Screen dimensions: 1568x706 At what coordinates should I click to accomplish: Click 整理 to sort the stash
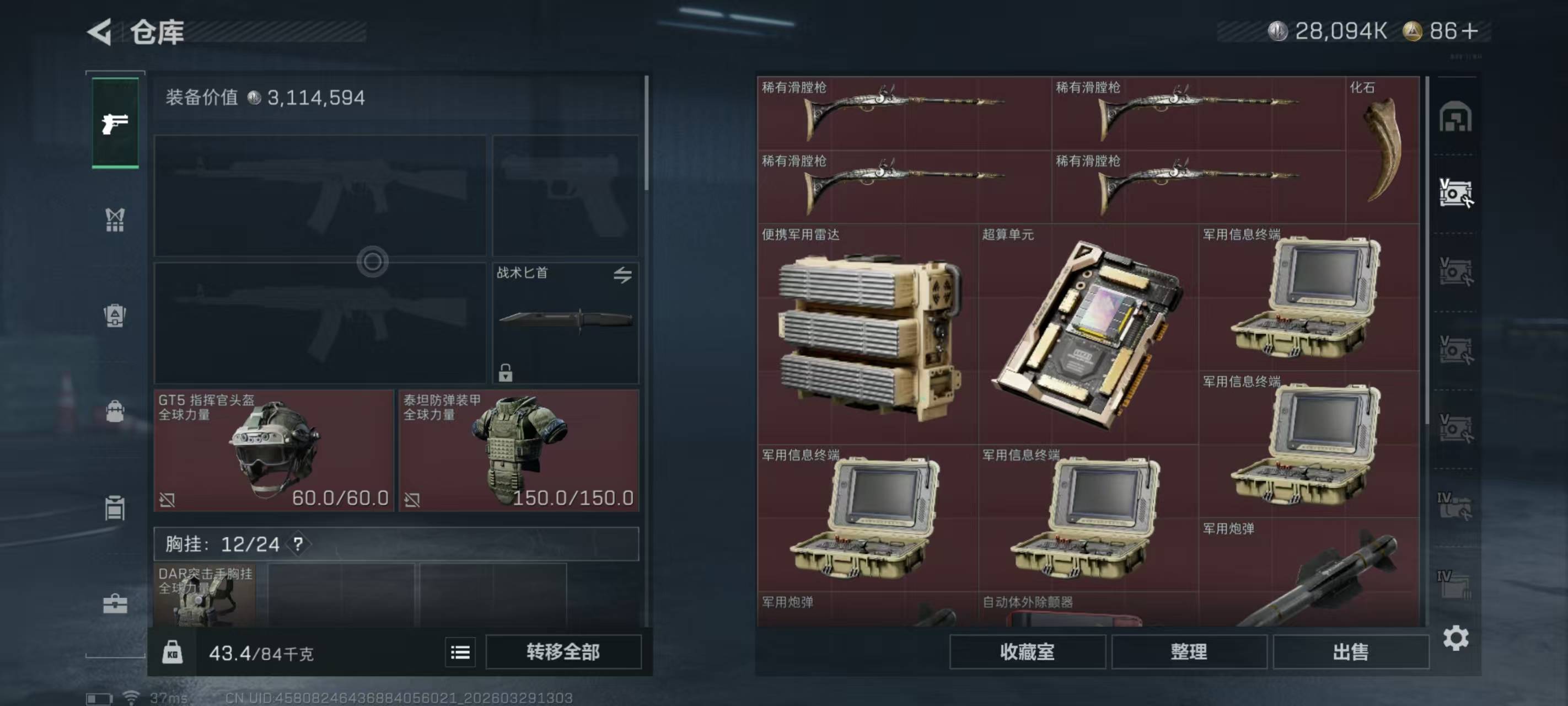click(1189, 652)
